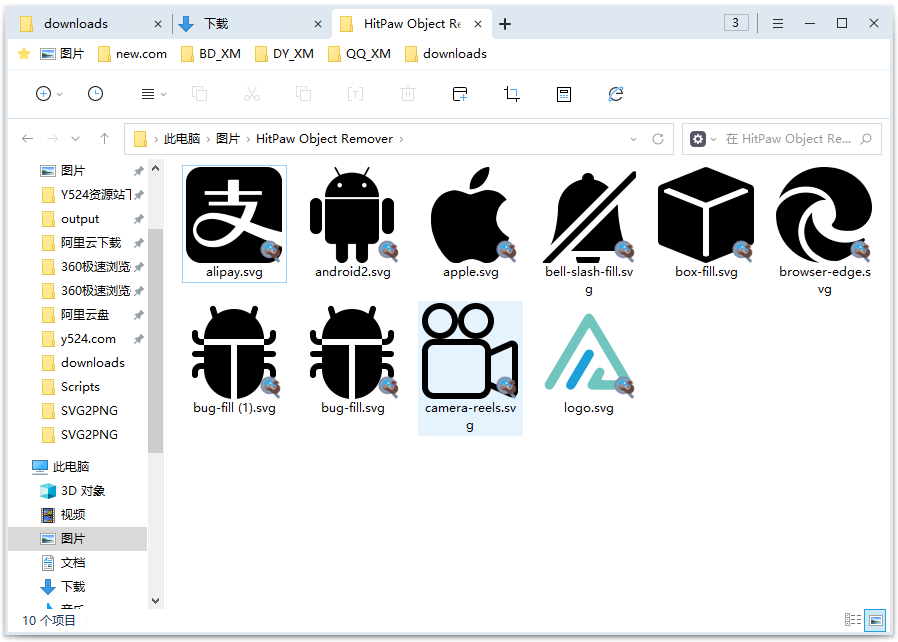
Task: Click the favorites star in bookmark bar
Action: point(24,54)
